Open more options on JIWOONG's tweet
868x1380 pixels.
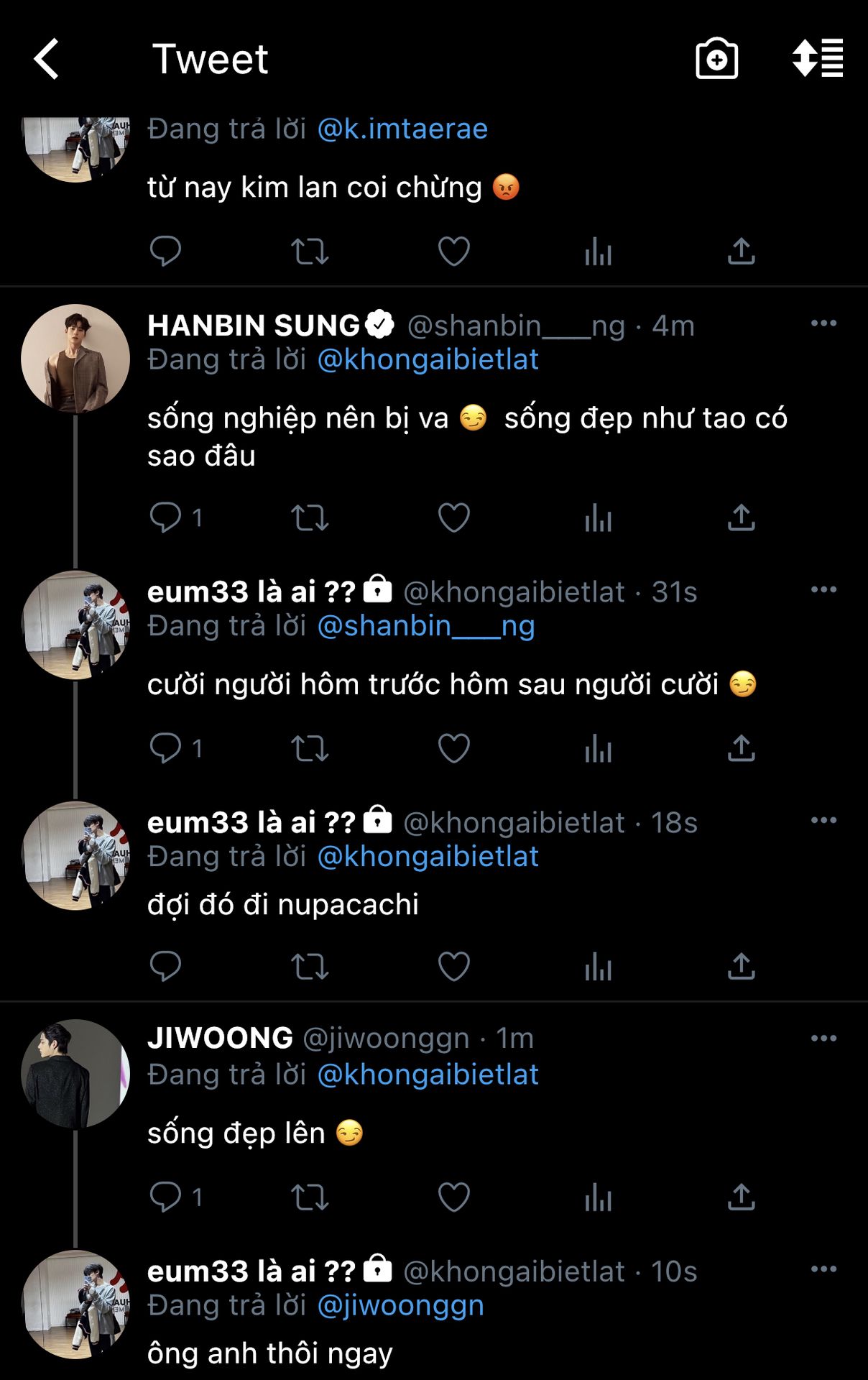tap(823, 1038)
